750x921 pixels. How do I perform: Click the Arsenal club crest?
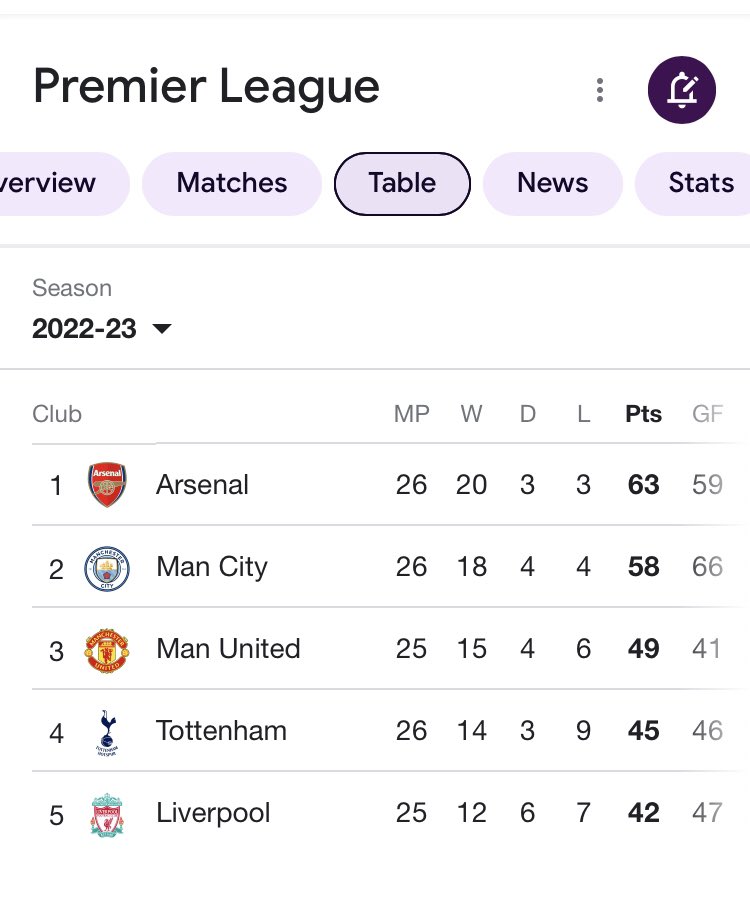tap(107, 485)
